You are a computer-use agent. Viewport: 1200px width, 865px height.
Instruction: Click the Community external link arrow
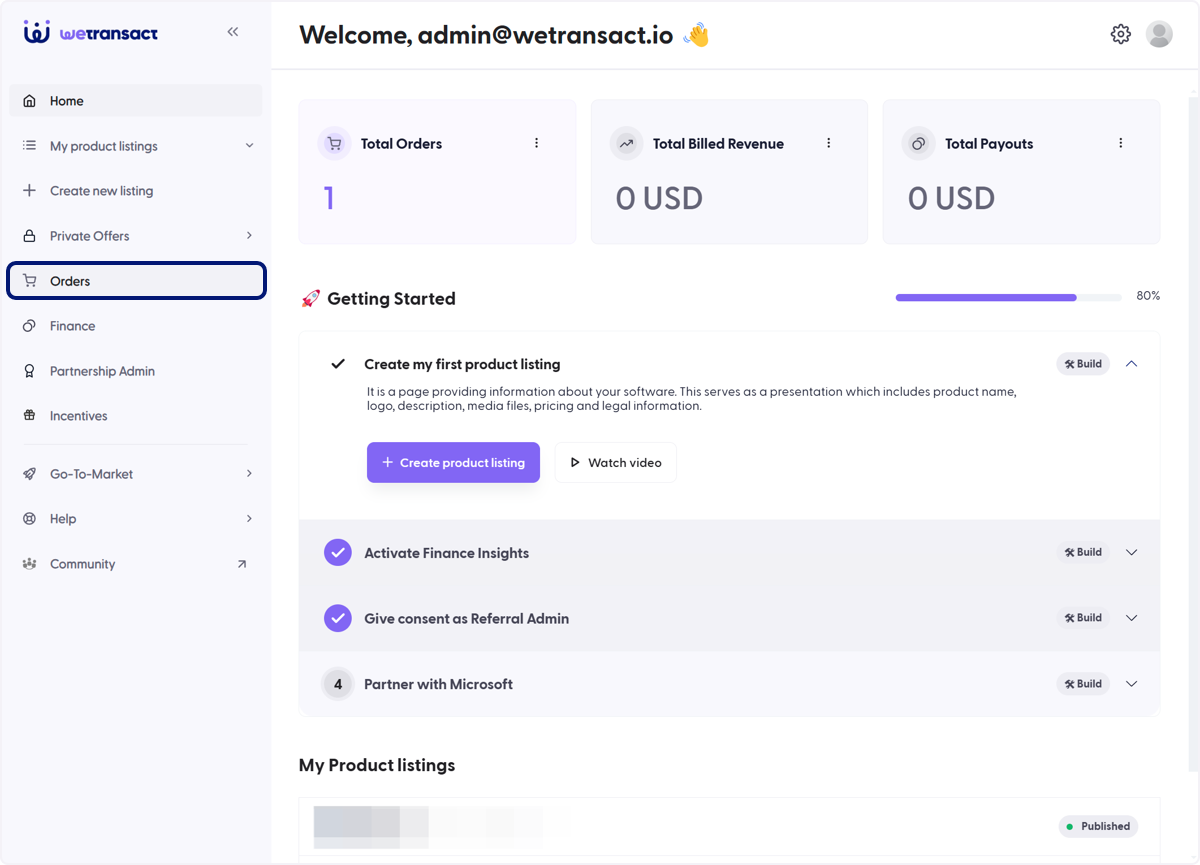tap(241, 564)
